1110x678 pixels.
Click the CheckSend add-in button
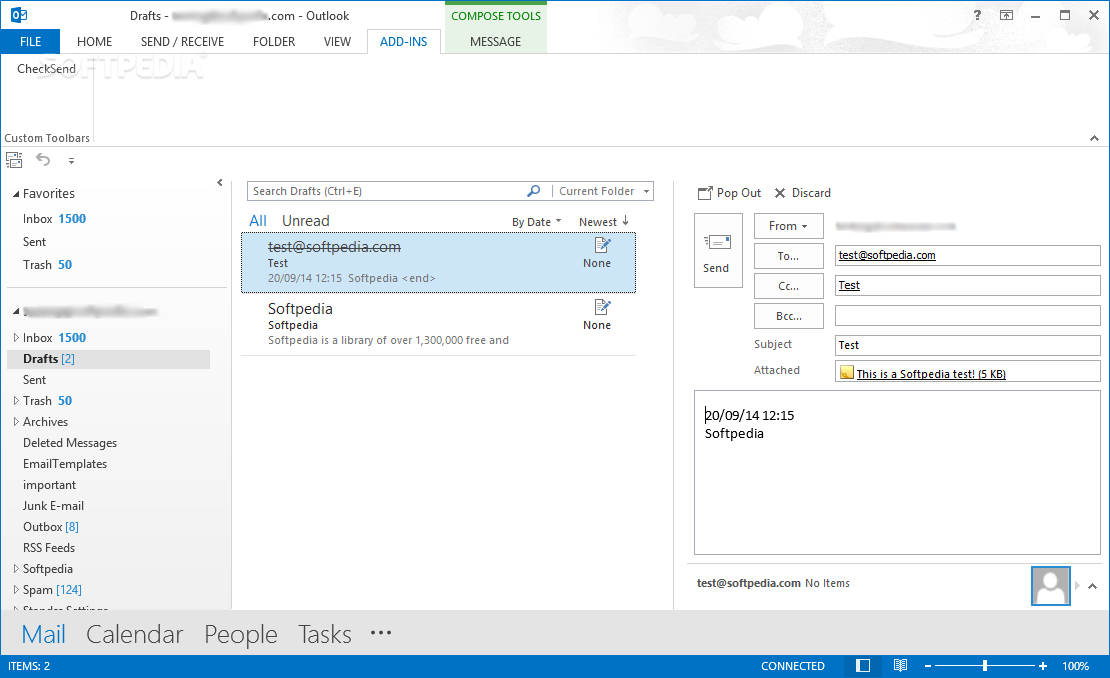click(x=46, y=69)
